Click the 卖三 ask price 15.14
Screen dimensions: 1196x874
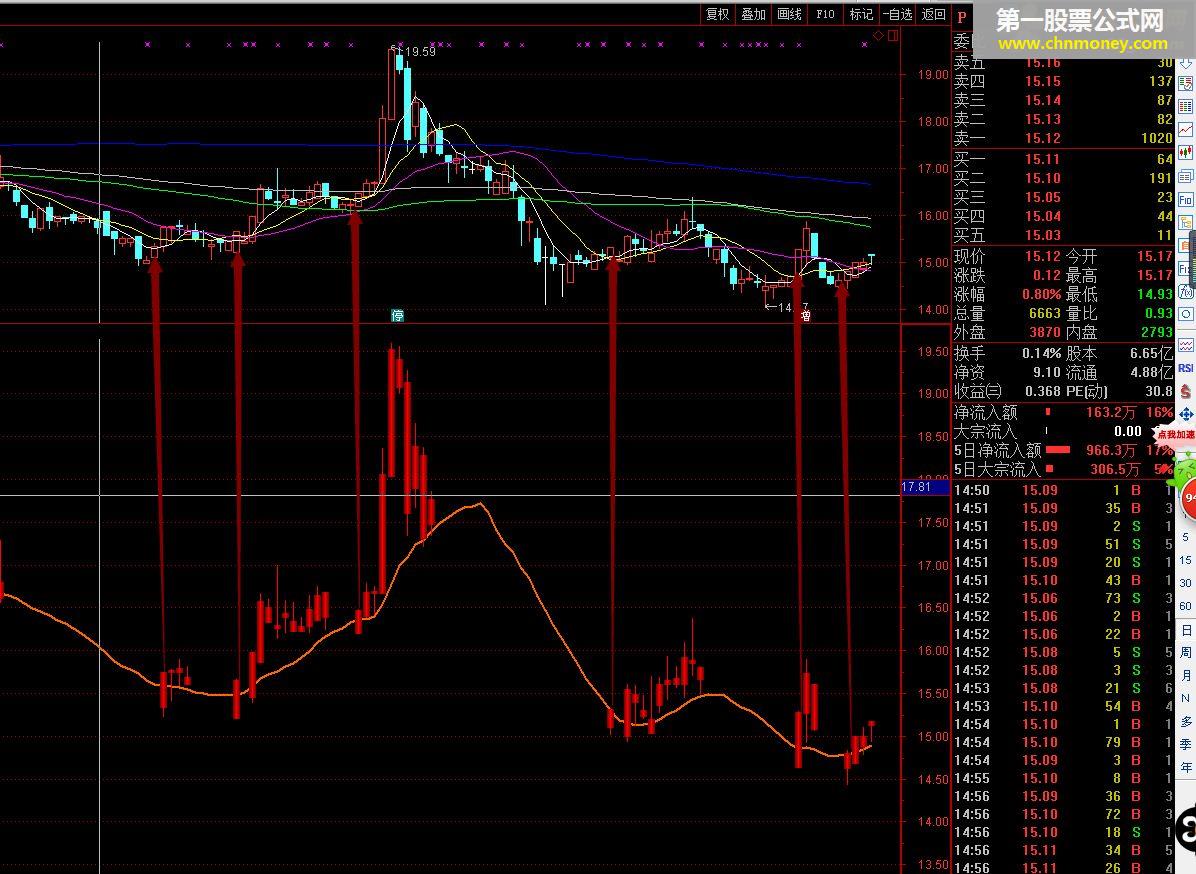pos(1043,100)
